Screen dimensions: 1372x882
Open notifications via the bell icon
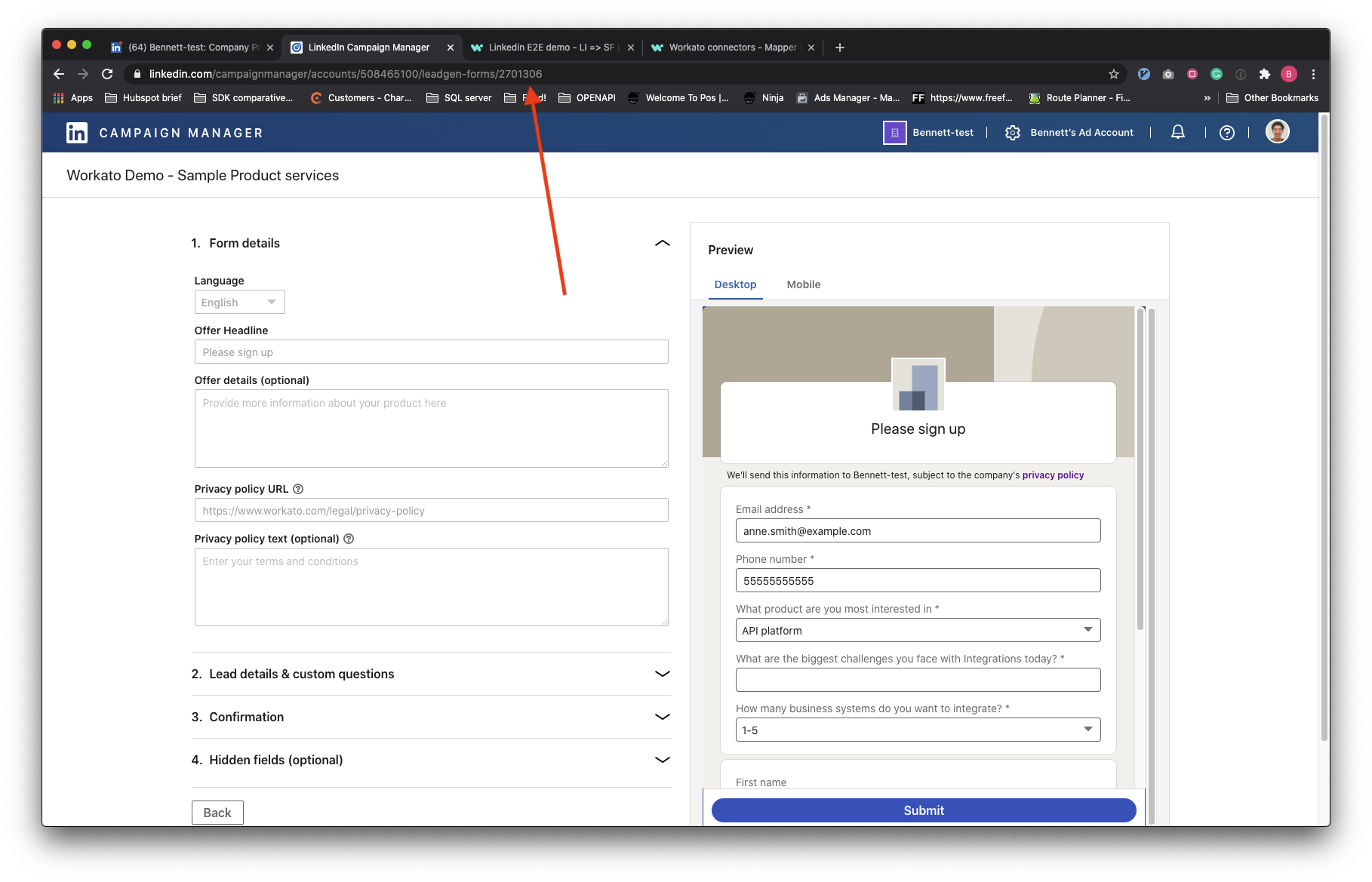pos(1177,132)
